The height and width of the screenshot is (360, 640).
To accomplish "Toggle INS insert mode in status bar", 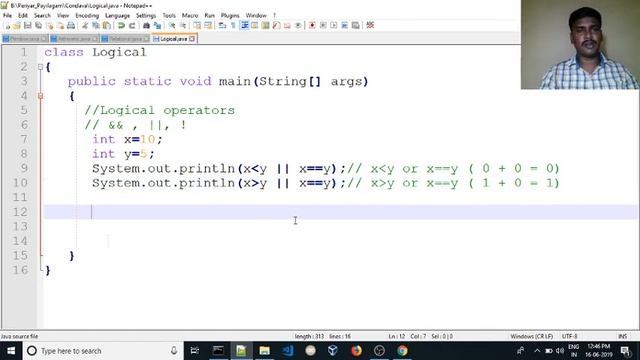I will click(x=622, y=336).
